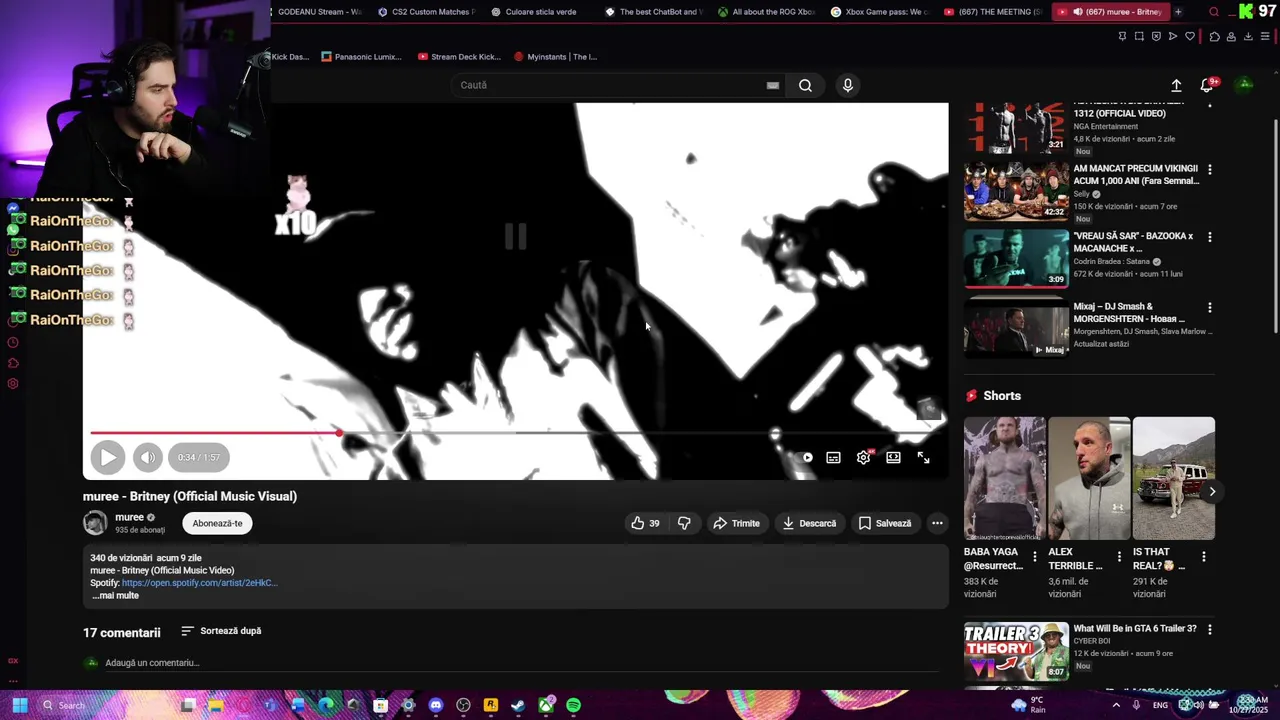The height and width of the screenshot is (720, 1280).
Task: Open browser easy setup menu icon
Action: tap(1265, 37)
